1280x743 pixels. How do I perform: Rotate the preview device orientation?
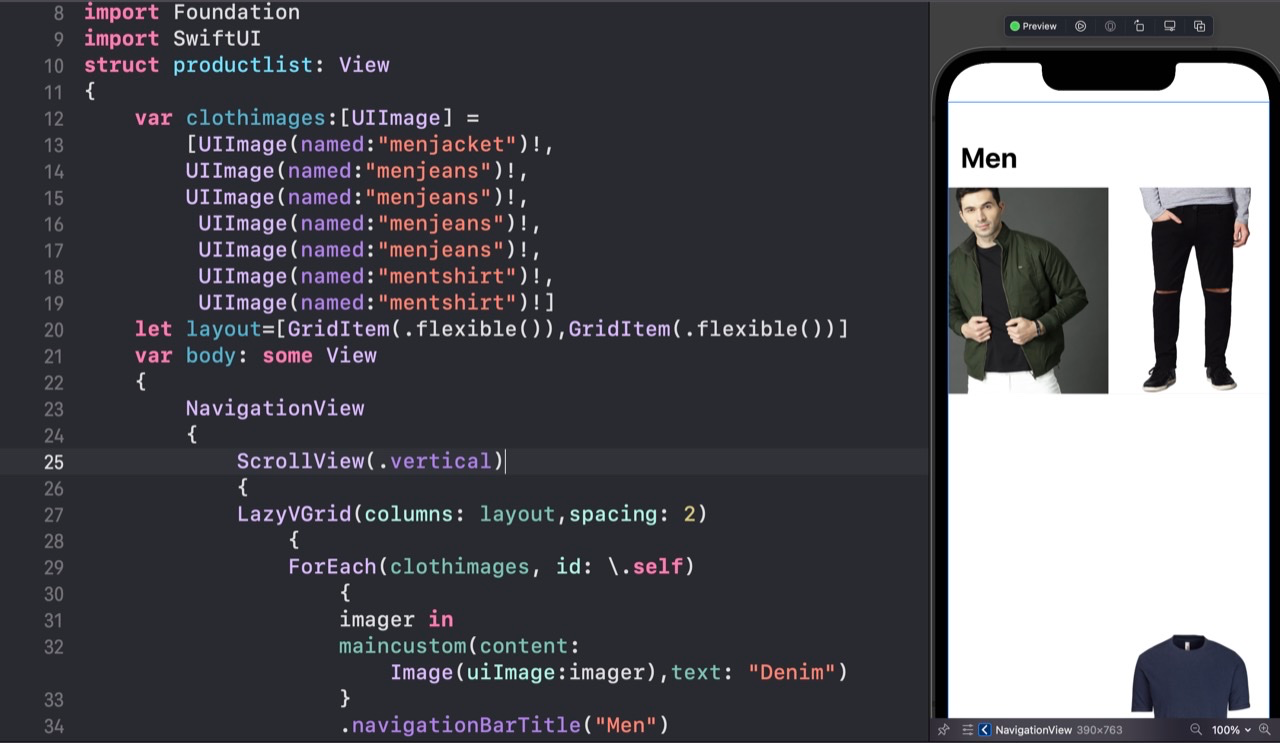(1139, 26)
